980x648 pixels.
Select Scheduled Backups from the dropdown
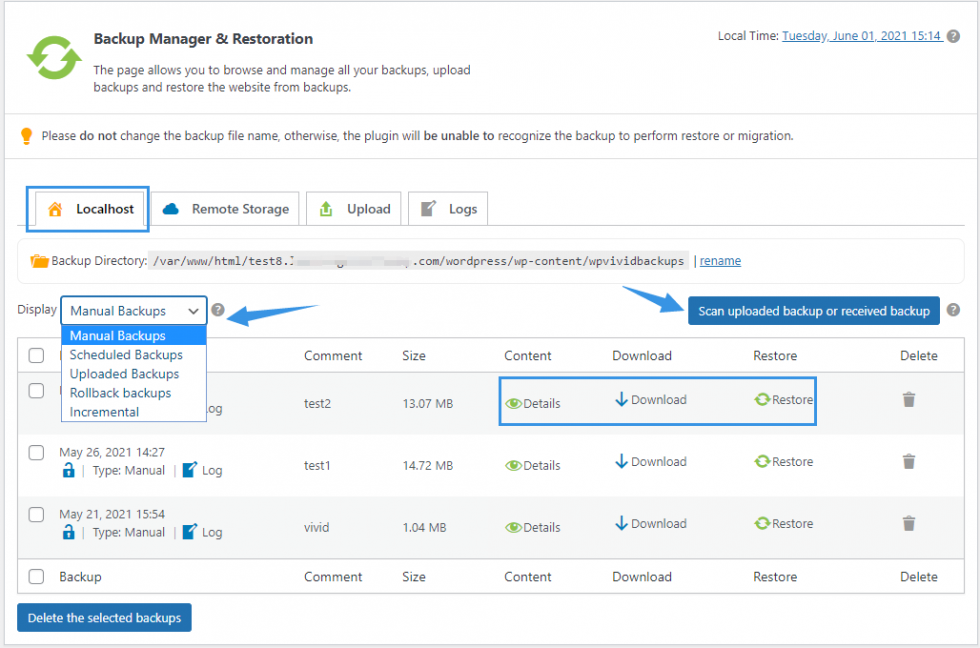point(126,354)
